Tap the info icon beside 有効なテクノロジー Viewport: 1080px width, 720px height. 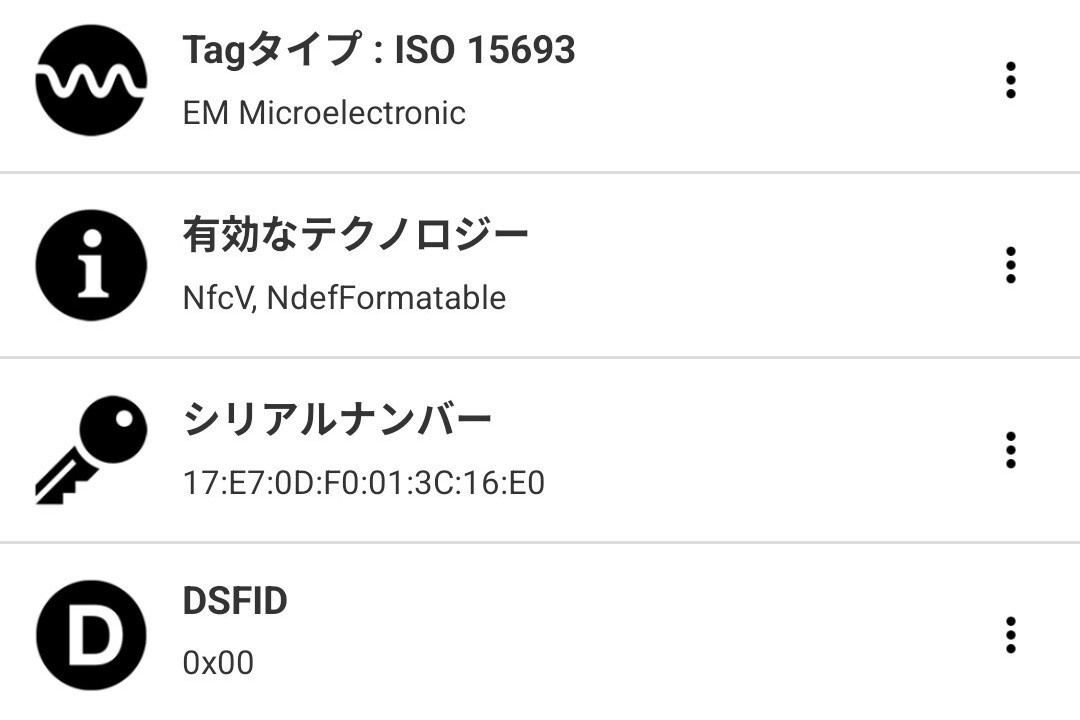pyautogui.click(x=91, y=265)
